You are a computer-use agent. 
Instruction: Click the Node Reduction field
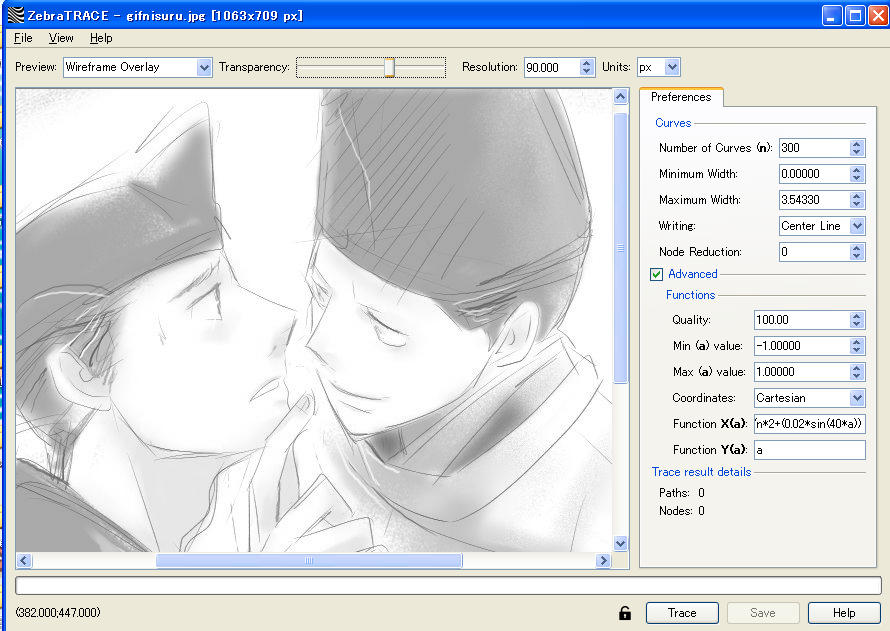click(x=815, y=252)
